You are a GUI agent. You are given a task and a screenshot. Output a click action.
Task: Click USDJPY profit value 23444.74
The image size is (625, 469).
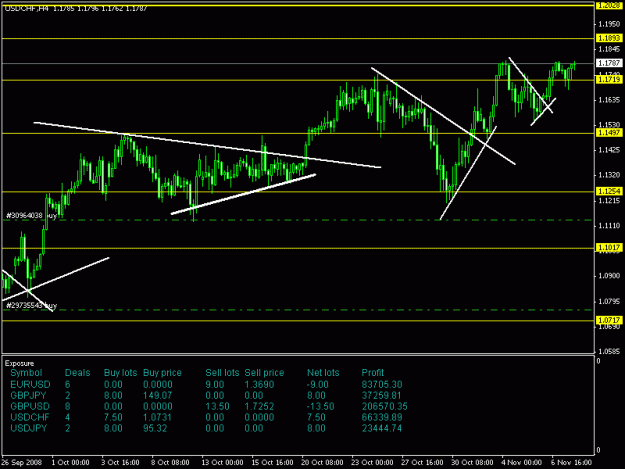point(382,428)
